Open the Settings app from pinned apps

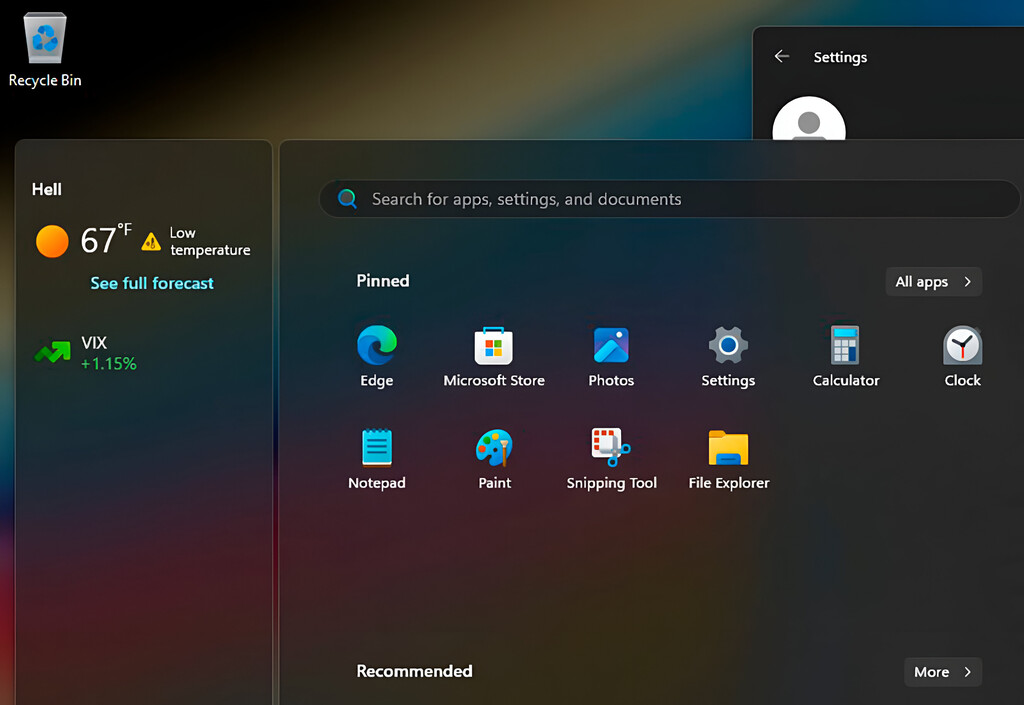click(728, 345)
